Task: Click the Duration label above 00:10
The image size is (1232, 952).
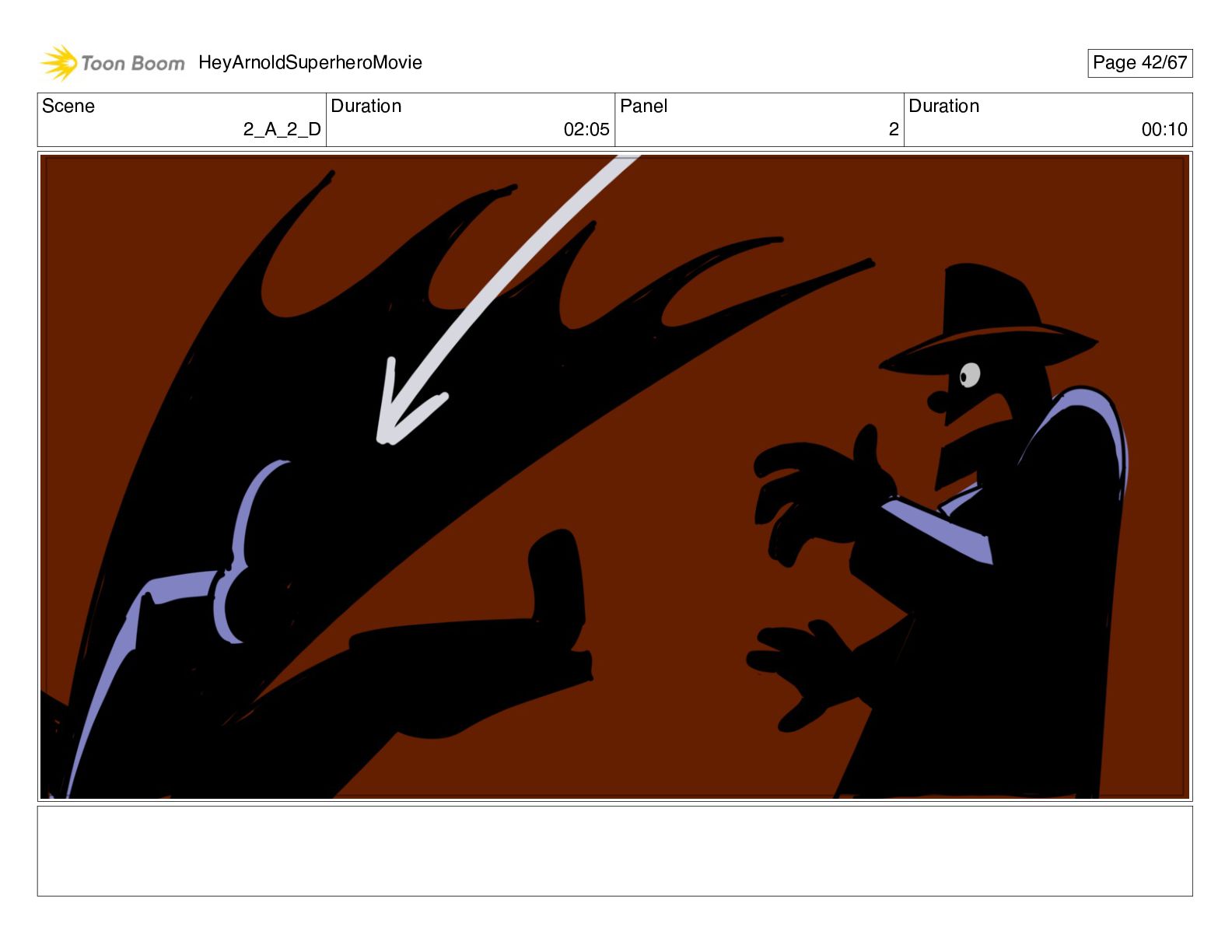Action: coord(944,106)
